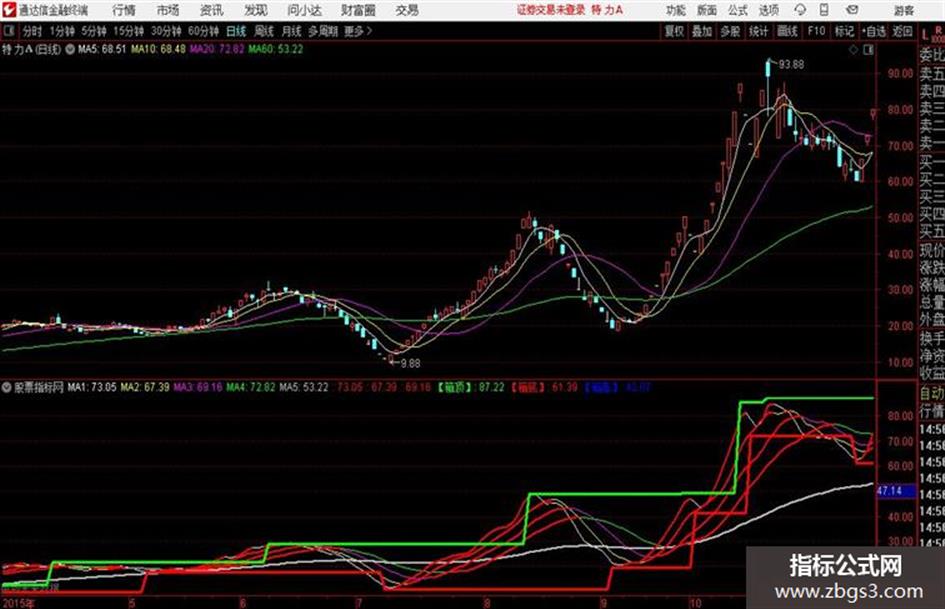This screenshot has height=609, width=945.
Task: Click the 游客 guest account label
Action: 903,10
